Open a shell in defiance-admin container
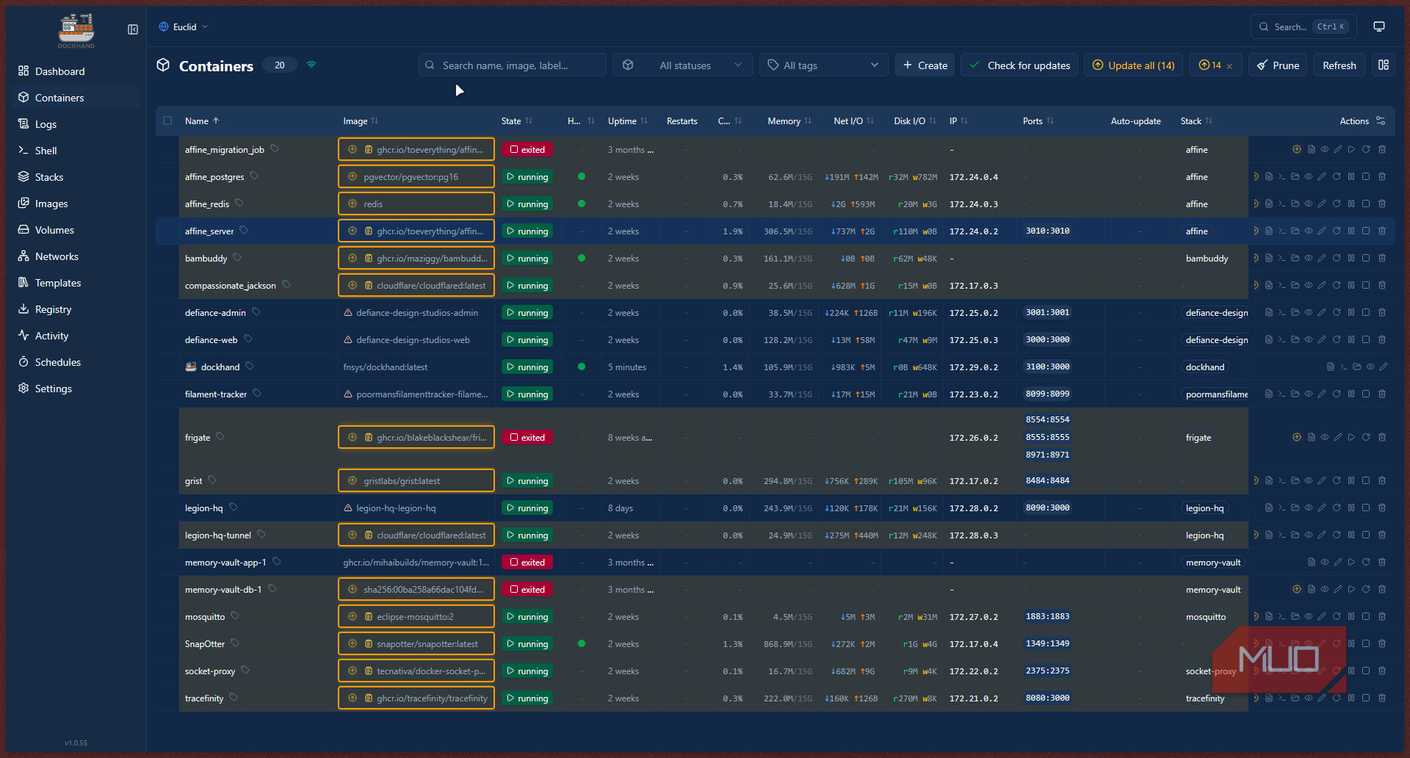The width and height of the screenshot is (1410, 758). 1282,313
